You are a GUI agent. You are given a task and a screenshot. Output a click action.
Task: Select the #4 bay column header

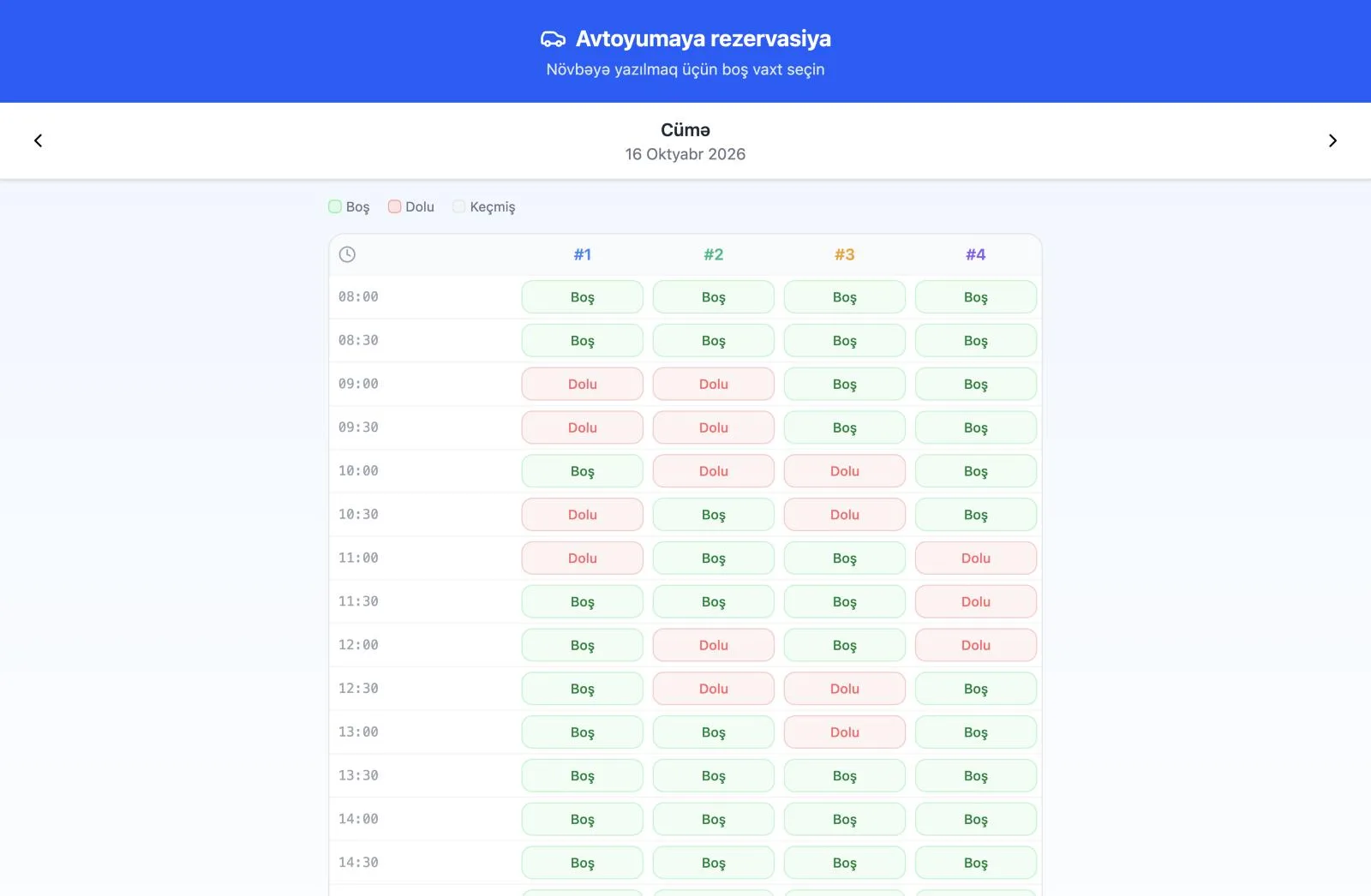[x=976, y=254]
